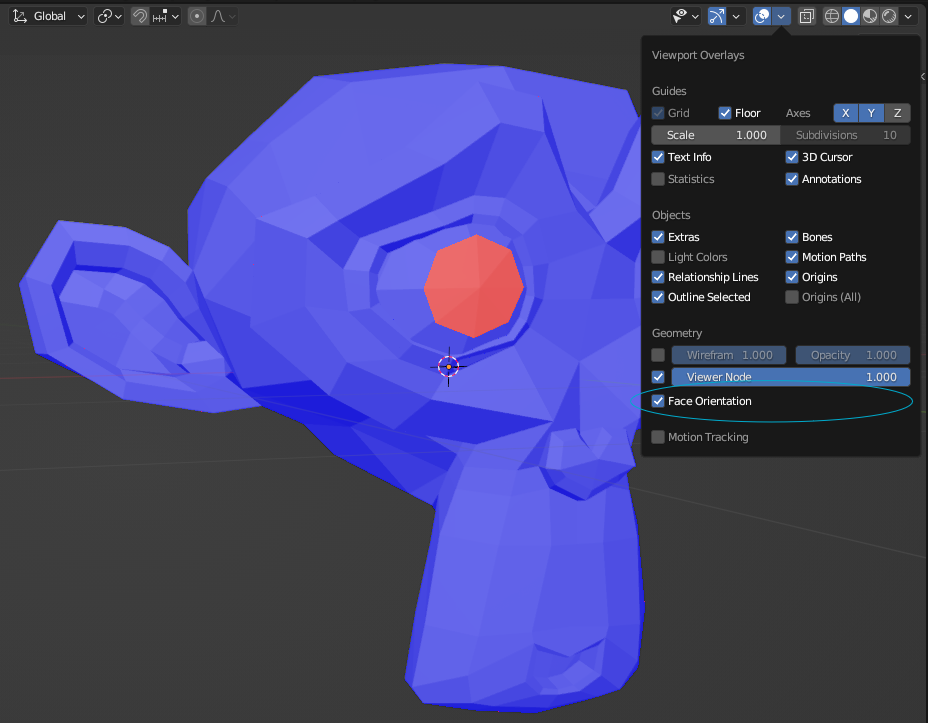Open the Gizmos dropdown
Image resolution: width=928 pixels, height=723 pixels.
[x=735, y=16]
